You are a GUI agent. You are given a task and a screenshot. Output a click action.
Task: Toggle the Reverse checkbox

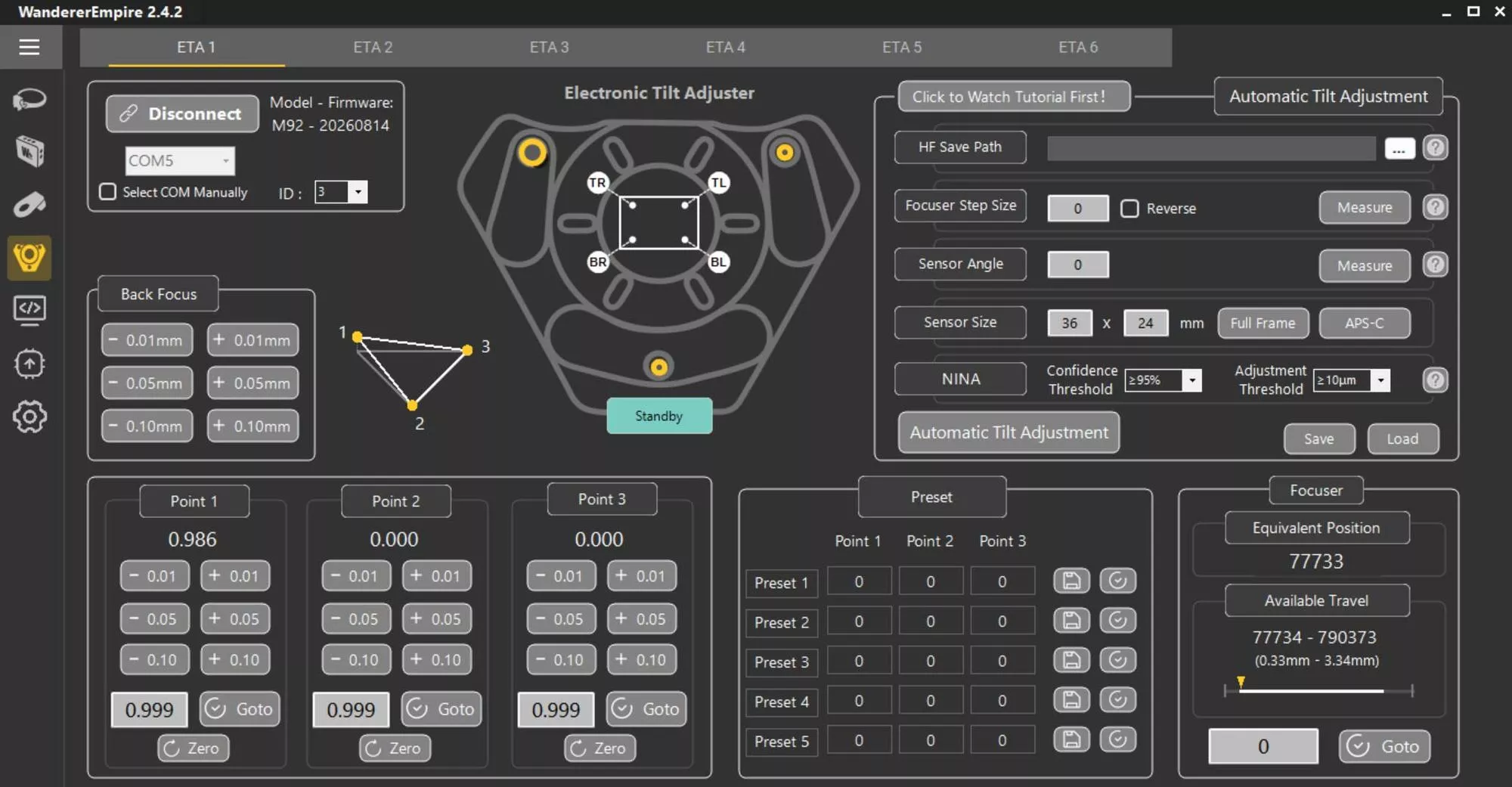tap(1129, 209)
